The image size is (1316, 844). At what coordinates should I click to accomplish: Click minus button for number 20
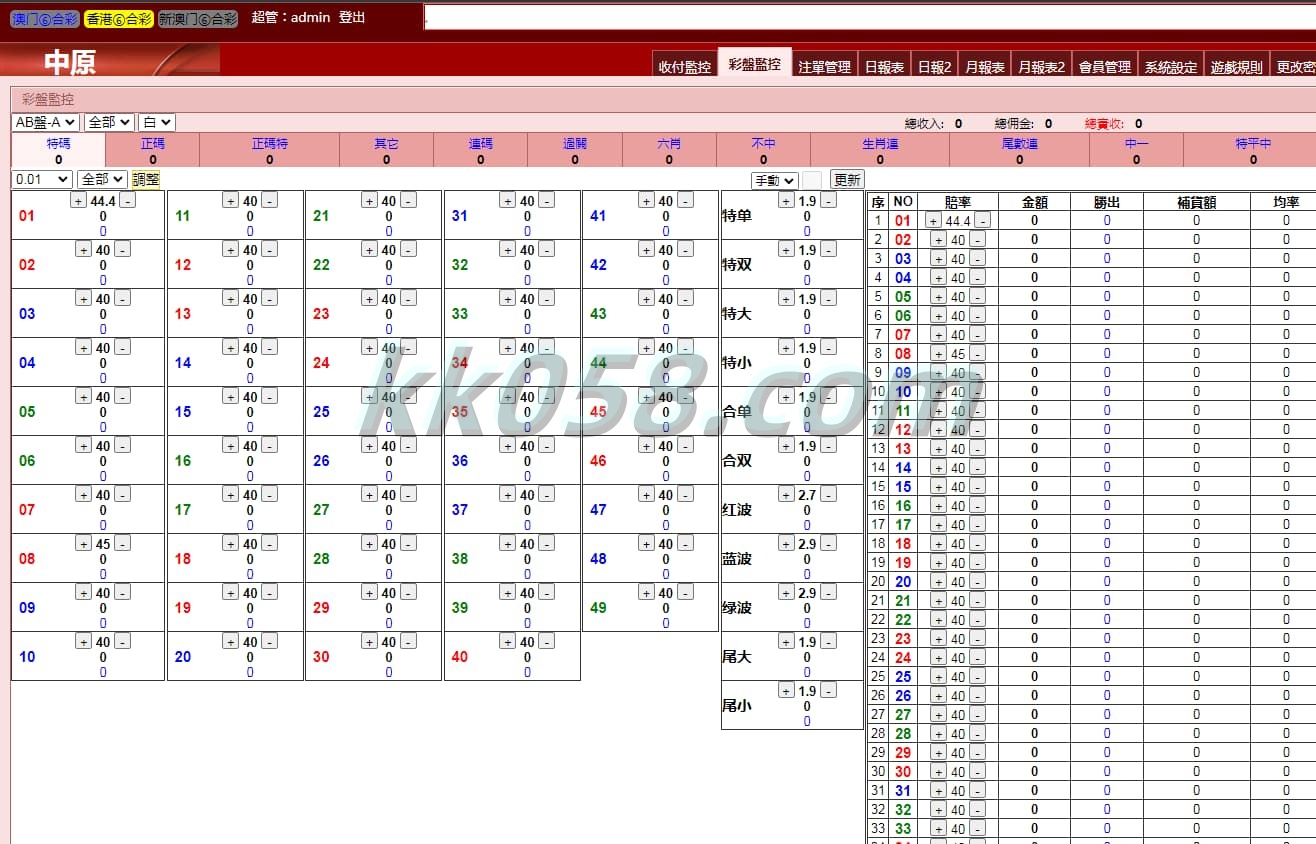click(269, 642)
